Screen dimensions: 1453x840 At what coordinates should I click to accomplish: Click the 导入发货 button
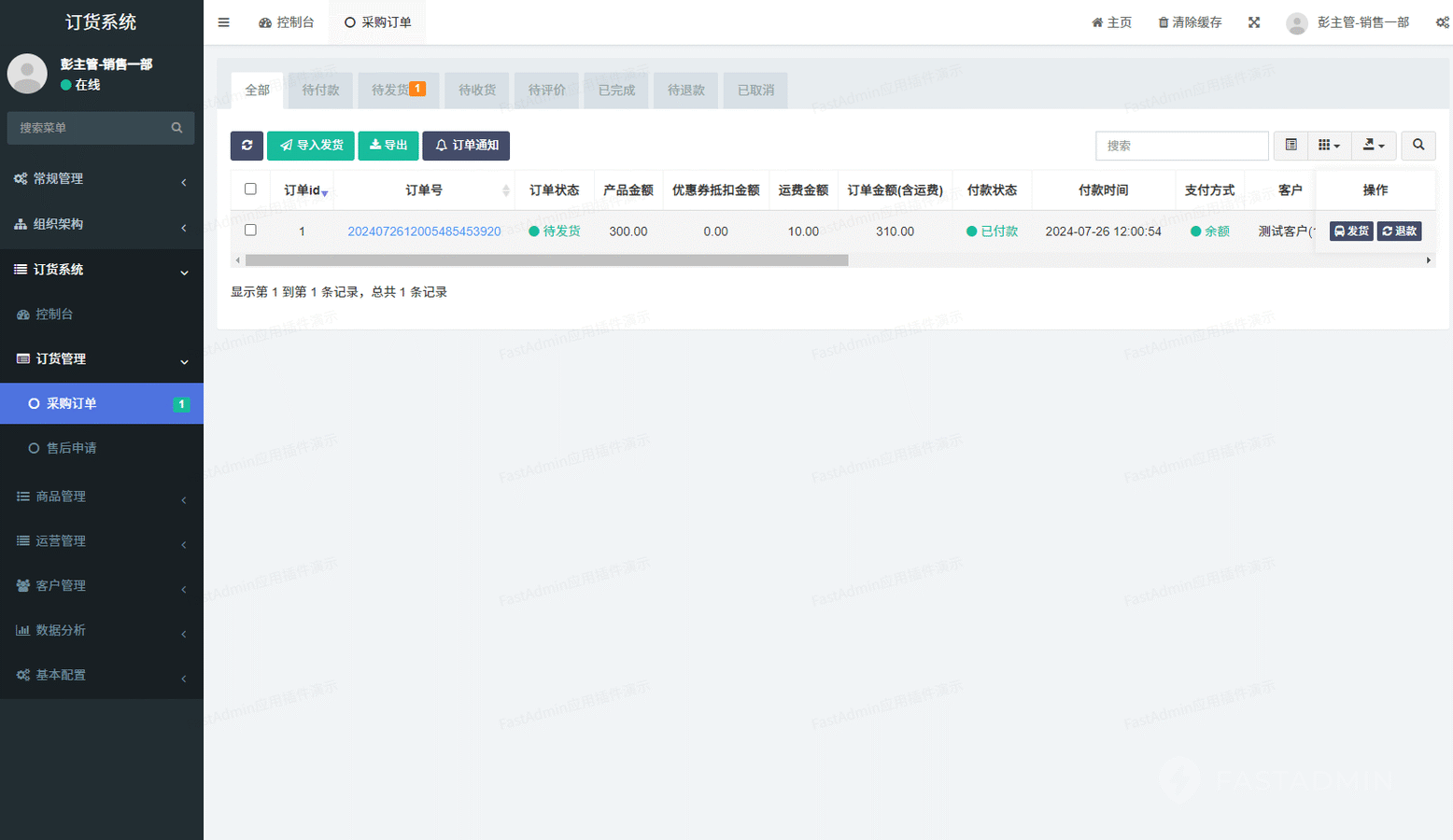pos(311,146)
